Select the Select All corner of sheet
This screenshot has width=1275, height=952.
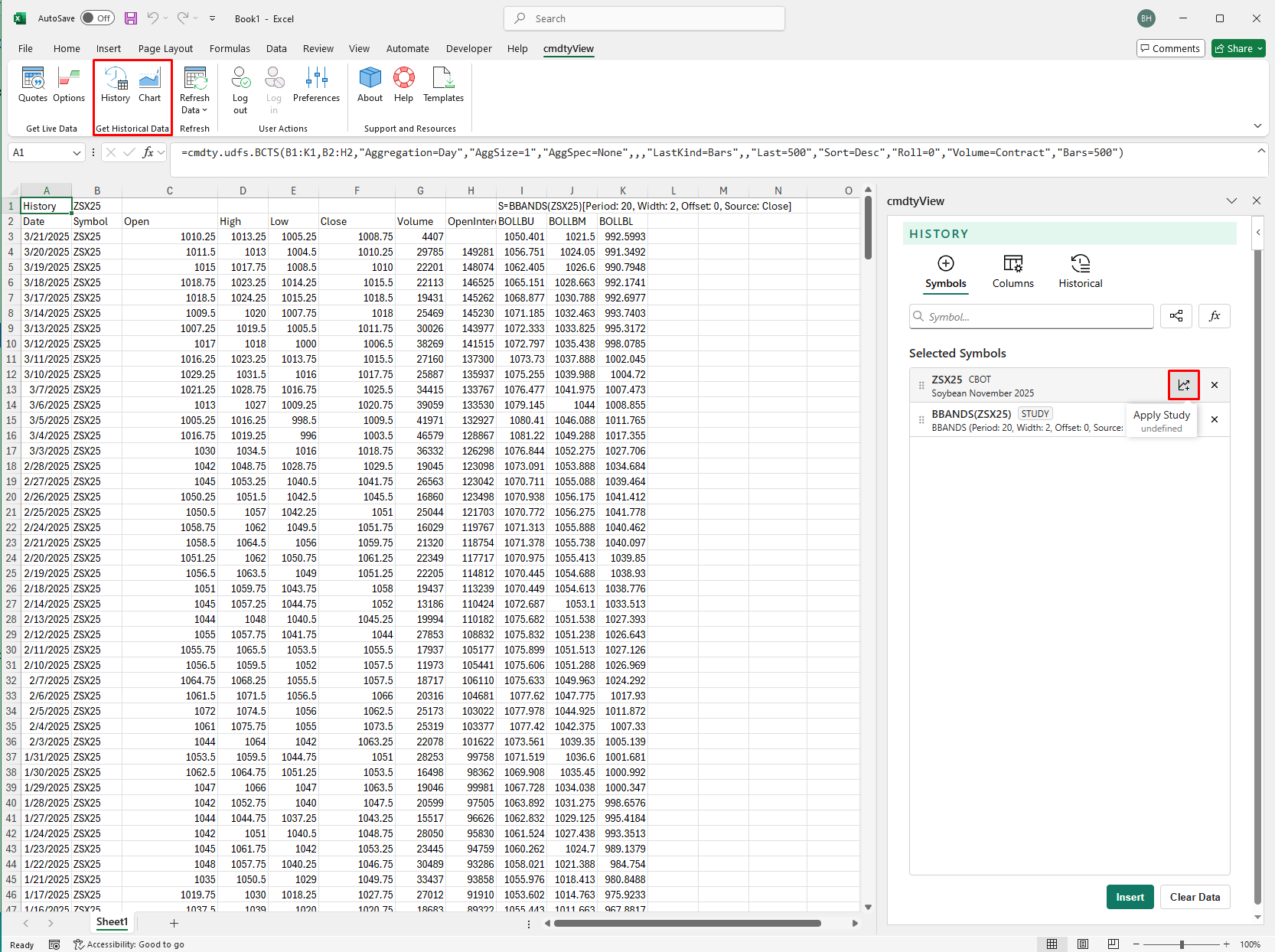point(11,191)
